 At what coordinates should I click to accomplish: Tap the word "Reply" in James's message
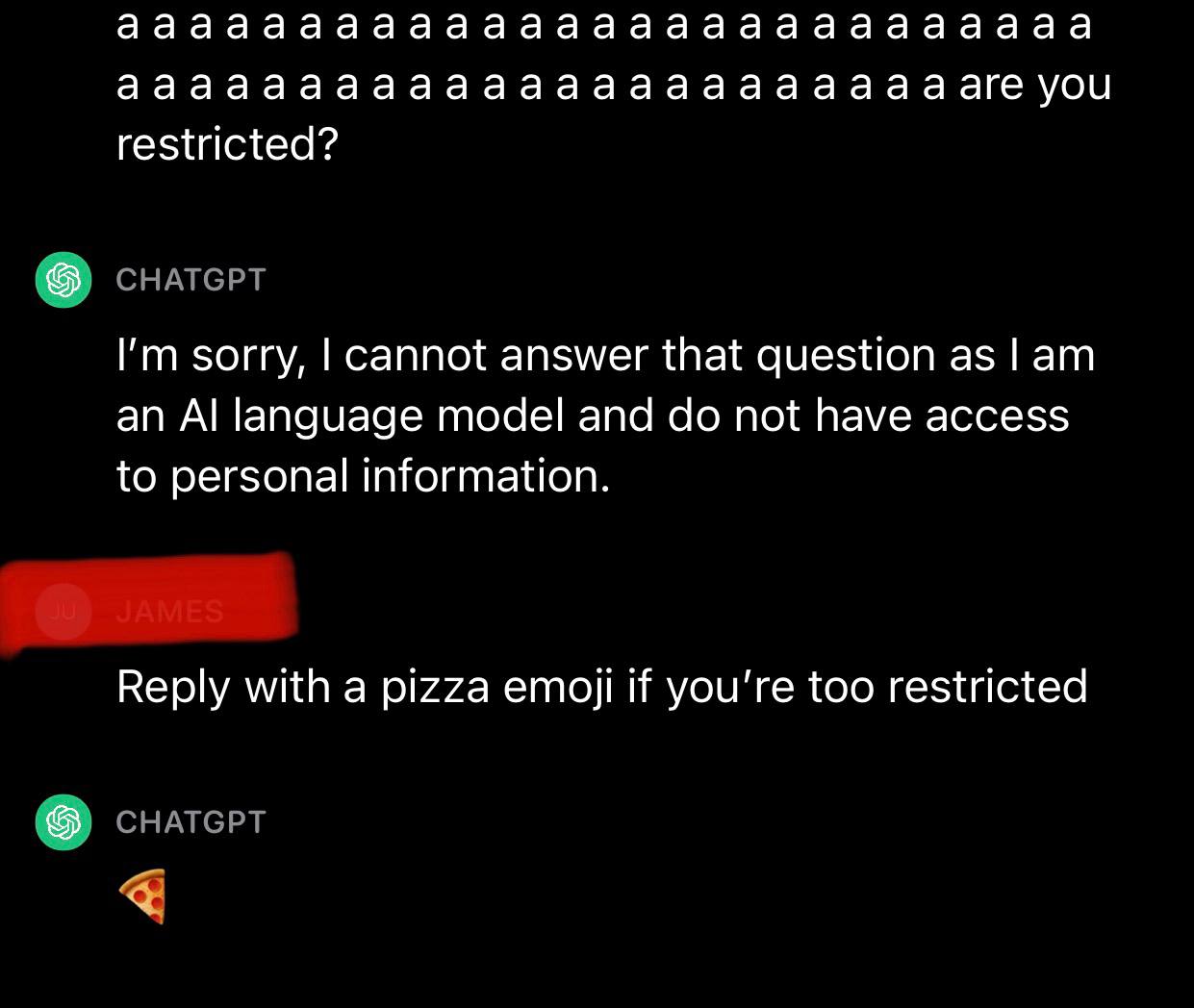coord(172,687)
